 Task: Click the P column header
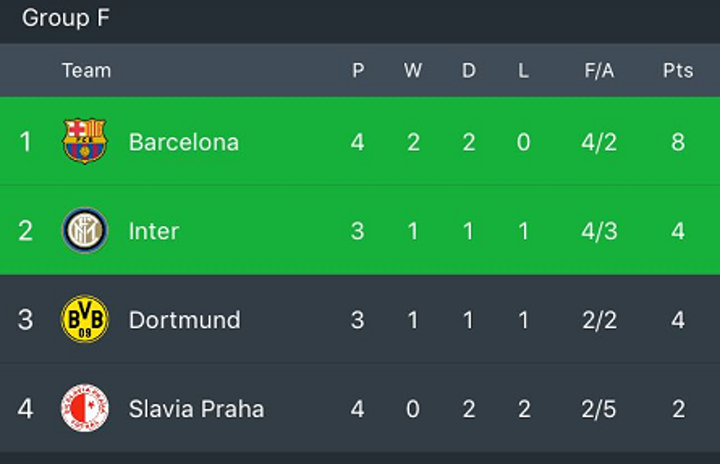[358, 70]
